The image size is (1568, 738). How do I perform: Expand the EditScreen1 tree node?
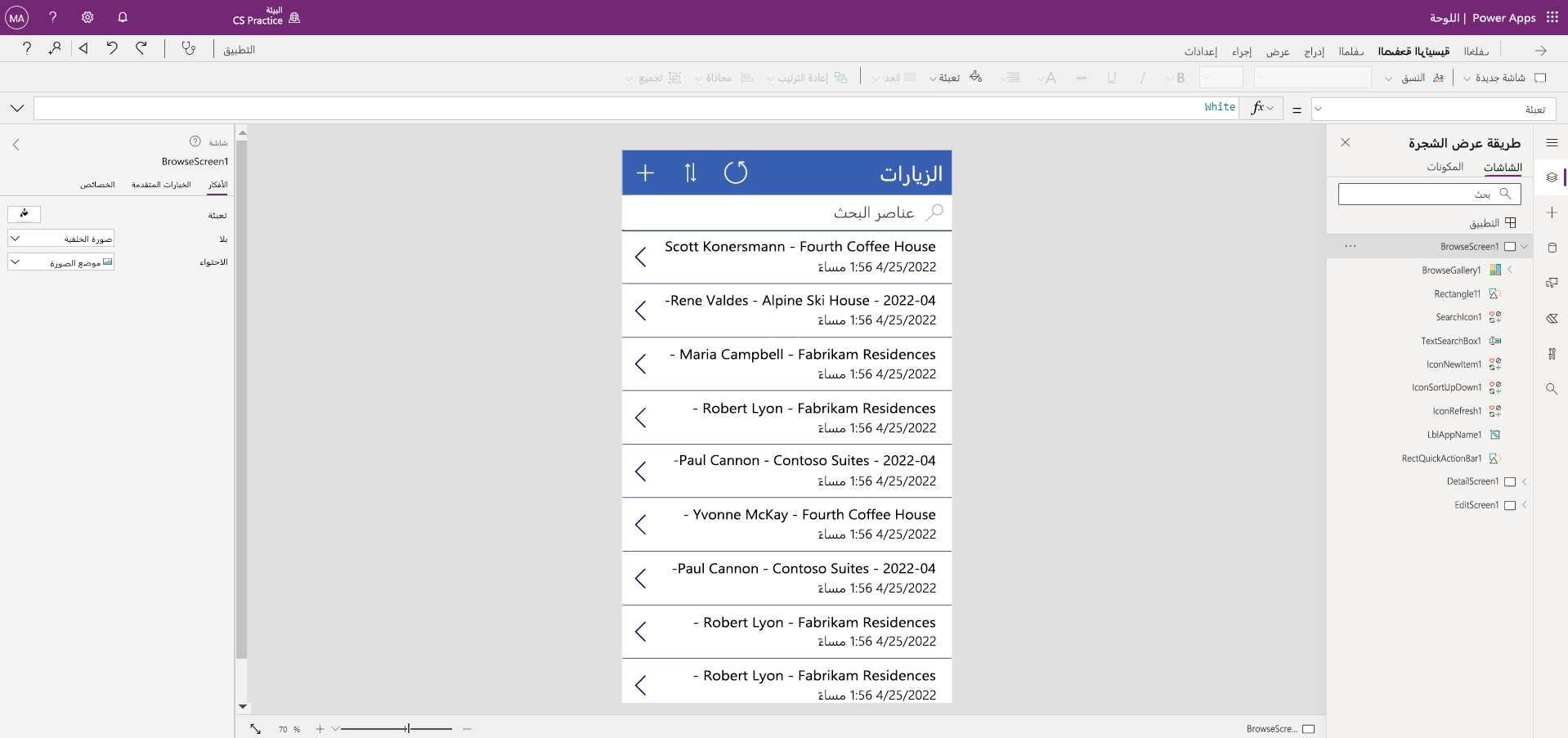click(1525, 505)
